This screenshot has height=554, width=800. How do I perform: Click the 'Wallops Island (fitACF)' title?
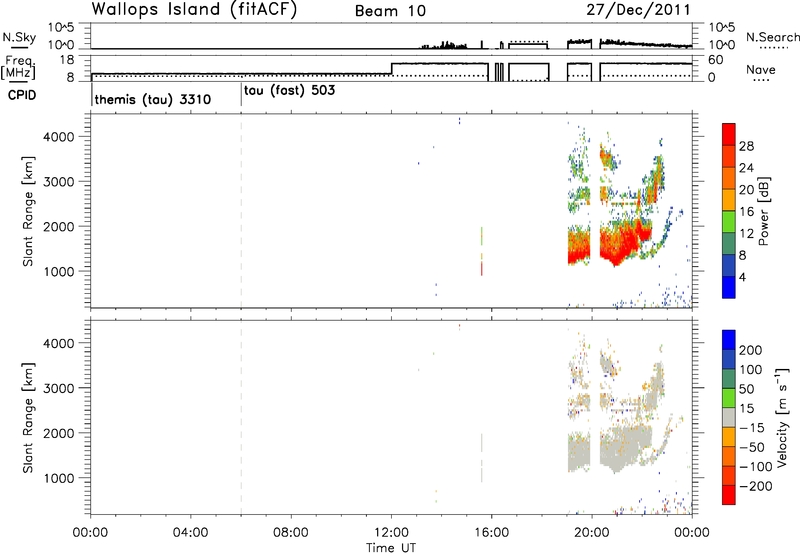(194, 10)
